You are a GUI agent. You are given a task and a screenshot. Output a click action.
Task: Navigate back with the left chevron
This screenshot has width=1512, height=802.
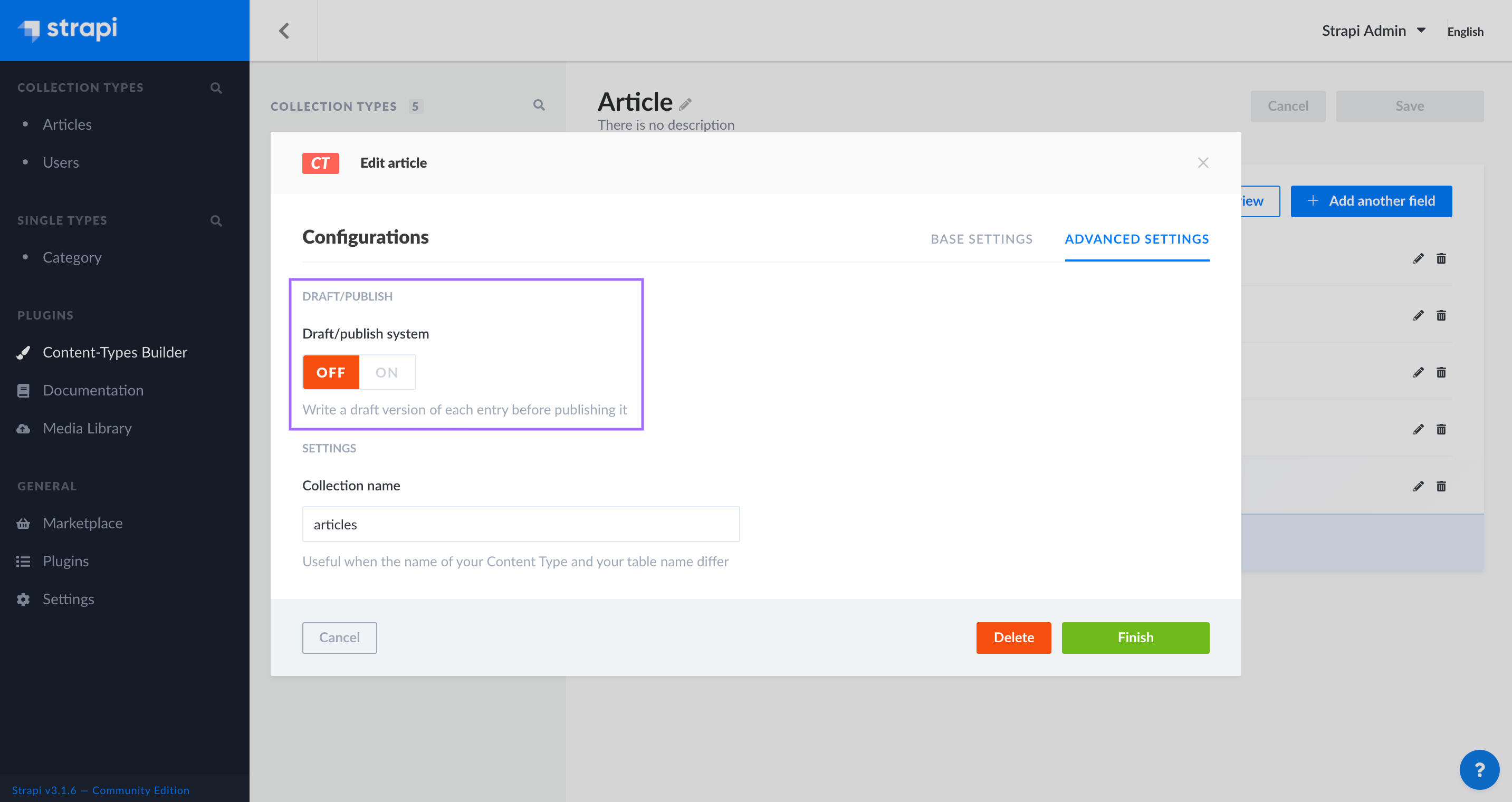coord(284,30)
